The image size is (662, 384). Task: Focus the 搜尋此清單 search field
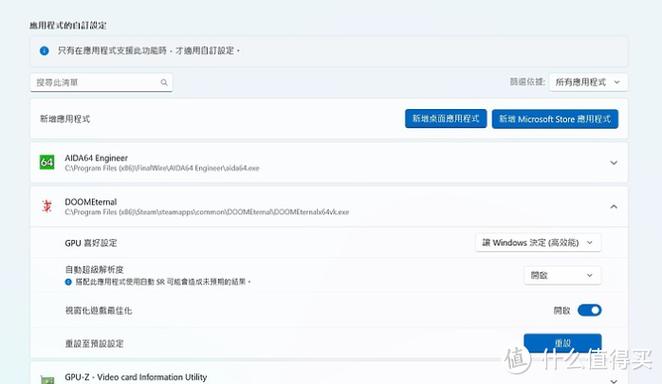[101, 82]
